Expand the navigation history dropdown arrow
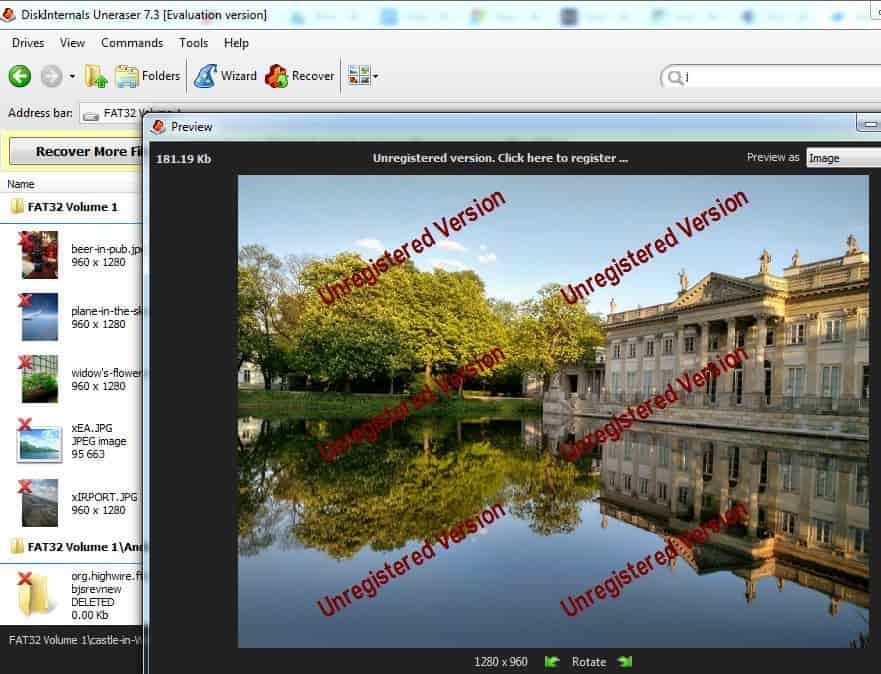The width and height of the screenshot is (881, 674). pos(72,76)
